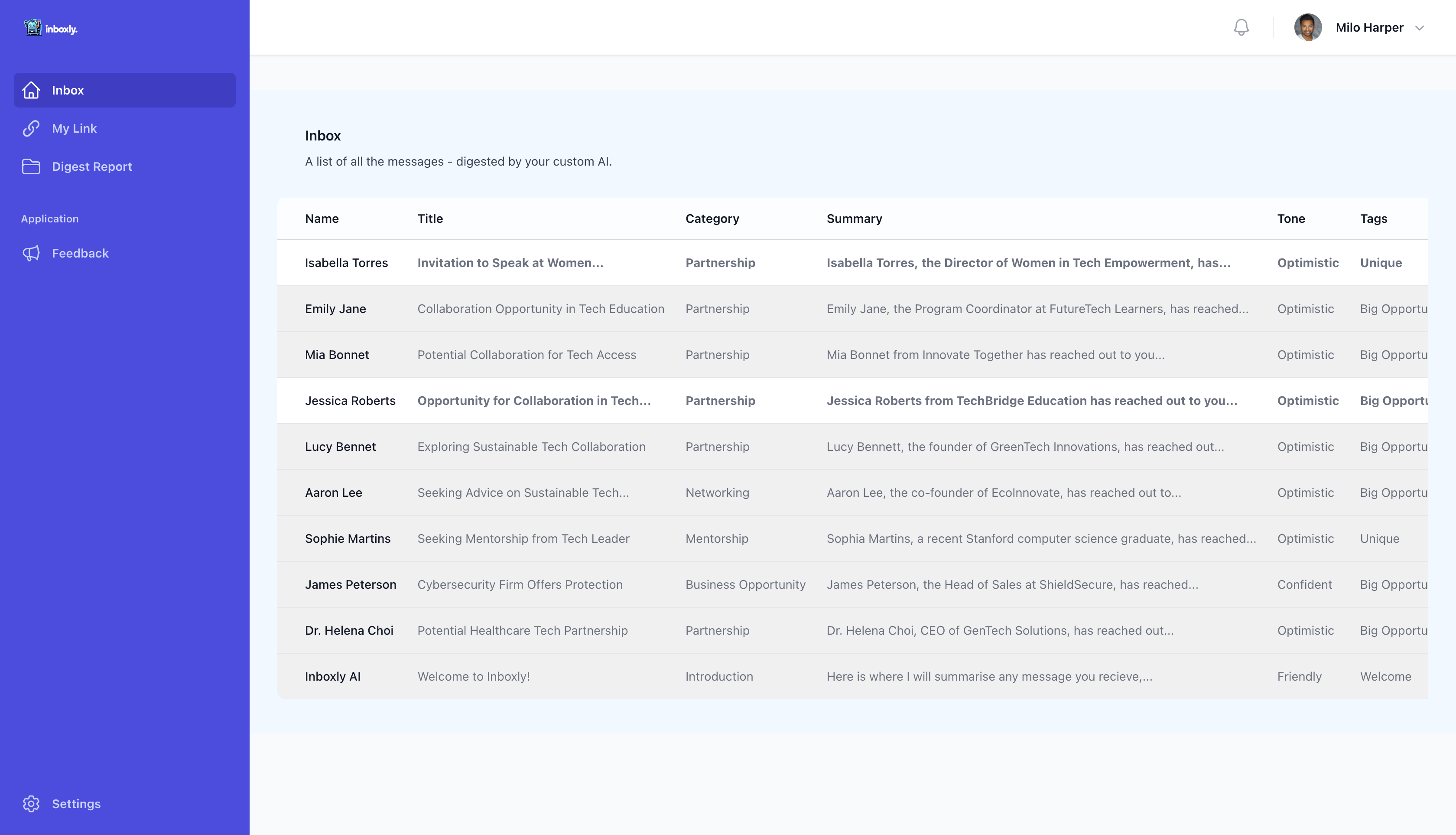Open the Milo Harper account dropdown
Image resolution: width=1456 pixels, height=835 pixels.
coord(1369,27)
